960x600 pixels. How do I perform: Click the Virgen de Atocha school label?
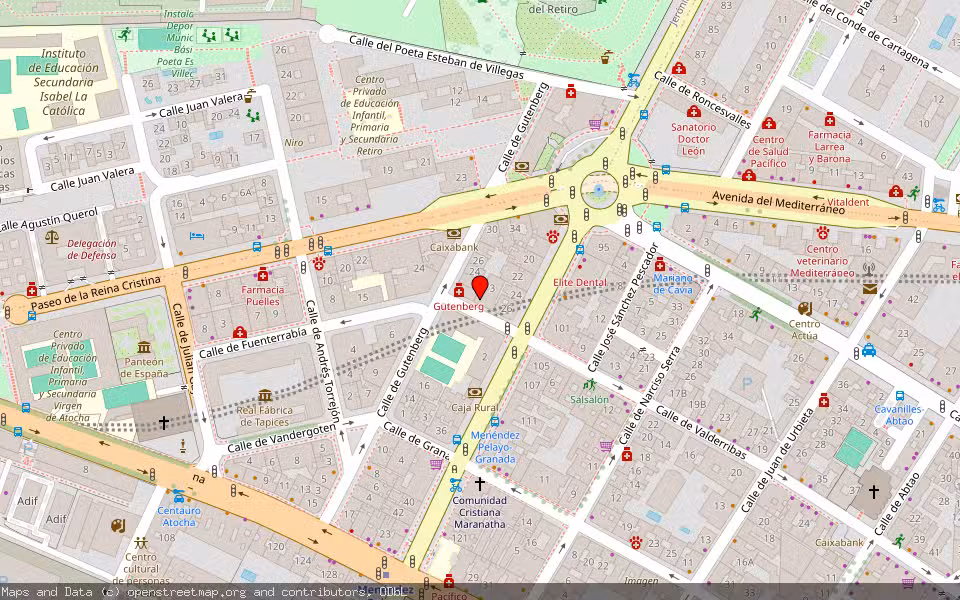[x=67, y=376]
